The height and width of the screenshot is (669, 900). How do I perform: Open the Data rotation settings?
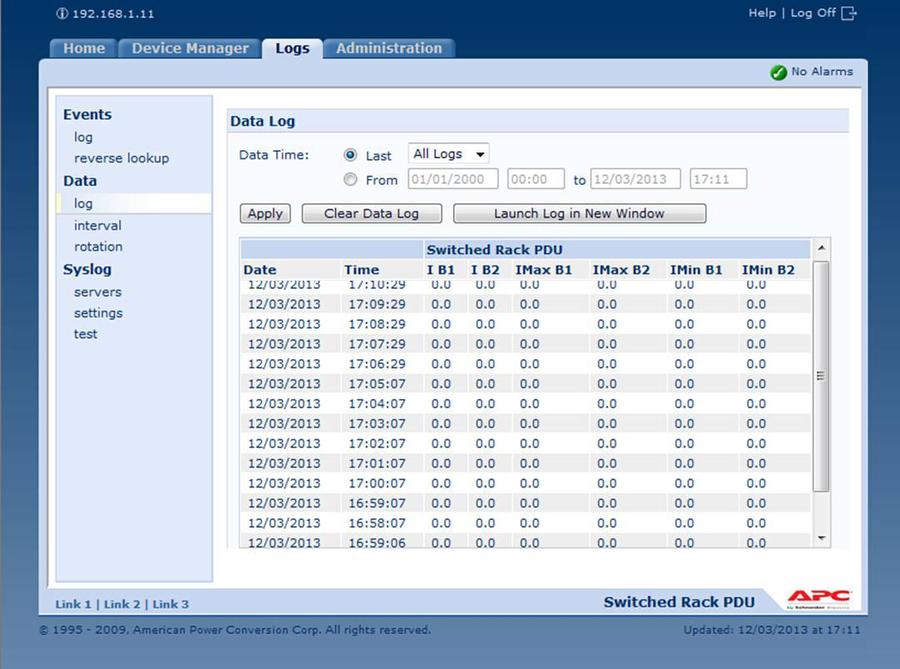coord(98,247)
